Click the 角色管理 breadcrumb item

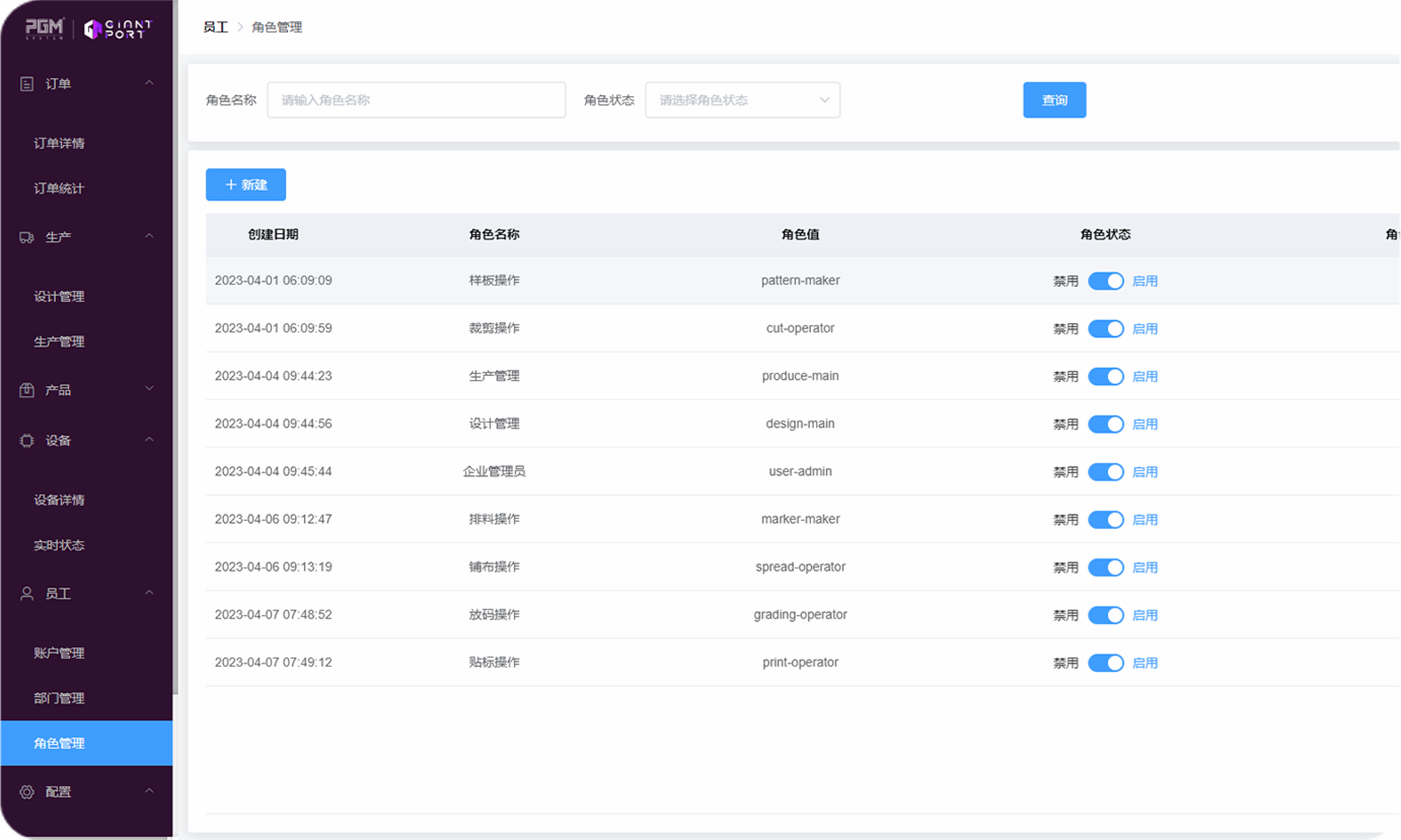pyautogui.click(x=277, y=27)
